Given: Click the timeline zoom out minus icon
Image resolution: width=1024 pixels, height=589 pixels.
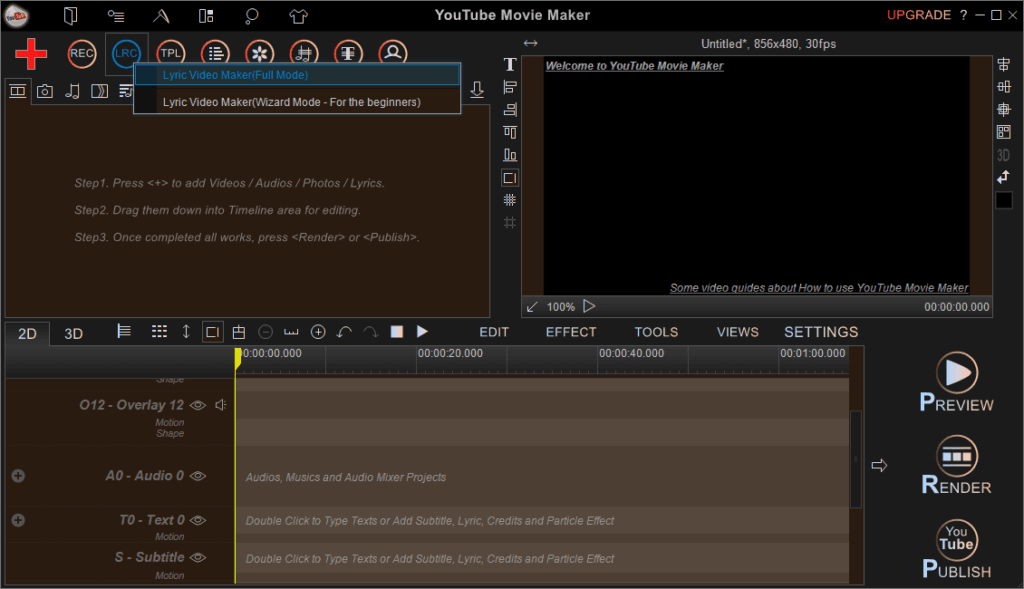Looking at the screenshot, I should point(265,332).
